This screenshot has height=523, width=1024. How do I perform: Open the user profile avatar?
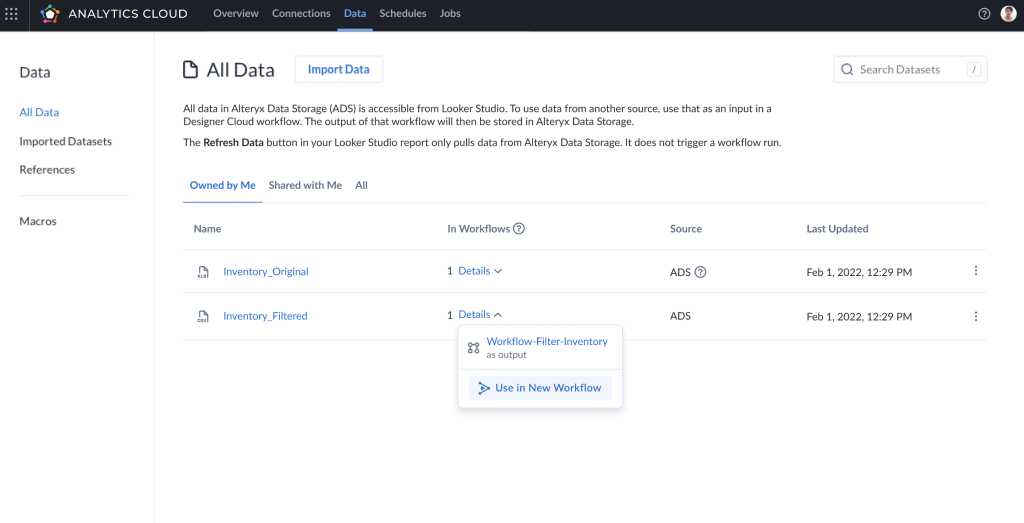[x=1008, y=14]
